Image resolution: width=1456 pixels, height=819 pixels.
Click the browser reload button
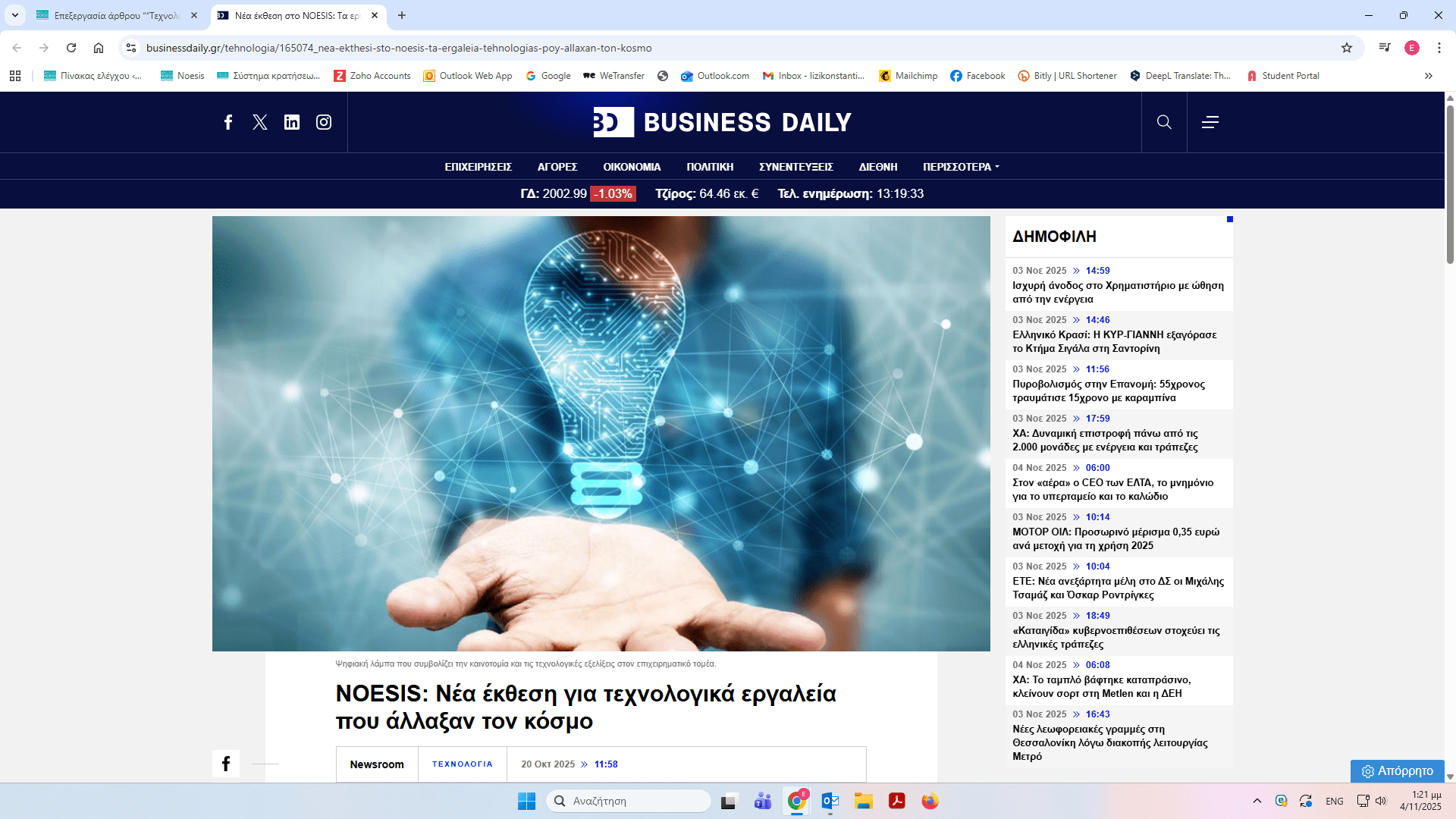tap(71, 48)
